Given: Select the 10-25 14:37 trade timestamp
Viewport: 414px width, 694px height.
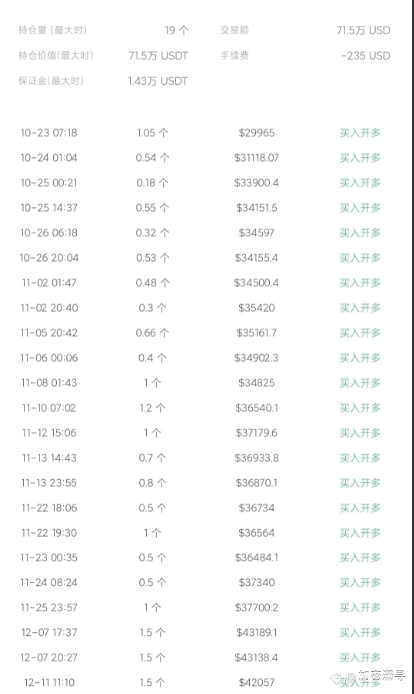Looking at the screenshot, I should (49, 208).
